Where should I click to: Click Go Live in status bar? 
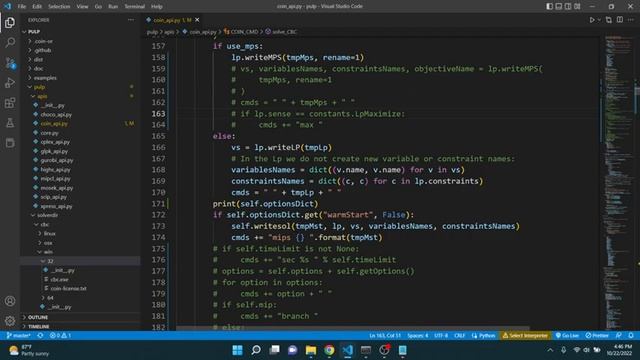tap(567, 336)
